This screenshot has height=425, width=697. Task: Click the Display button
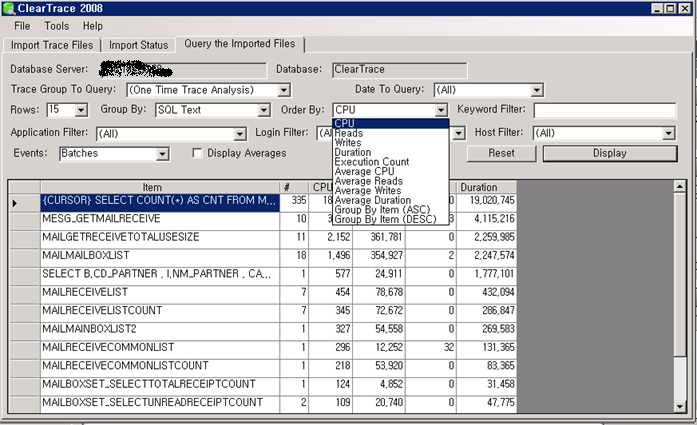point(610,153)
